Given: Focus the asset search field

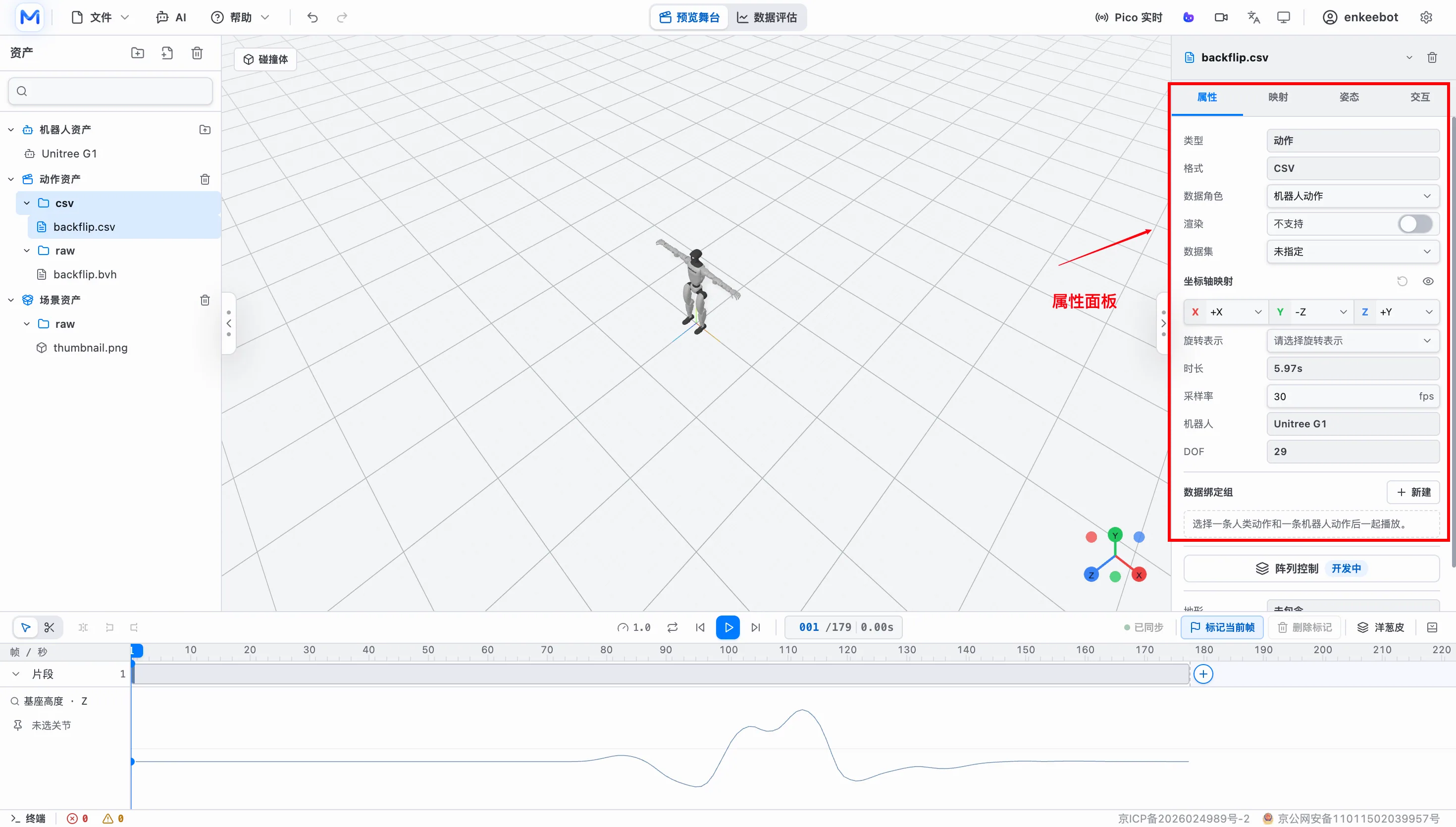Looking at the screenshot, I should pos(111,91).
